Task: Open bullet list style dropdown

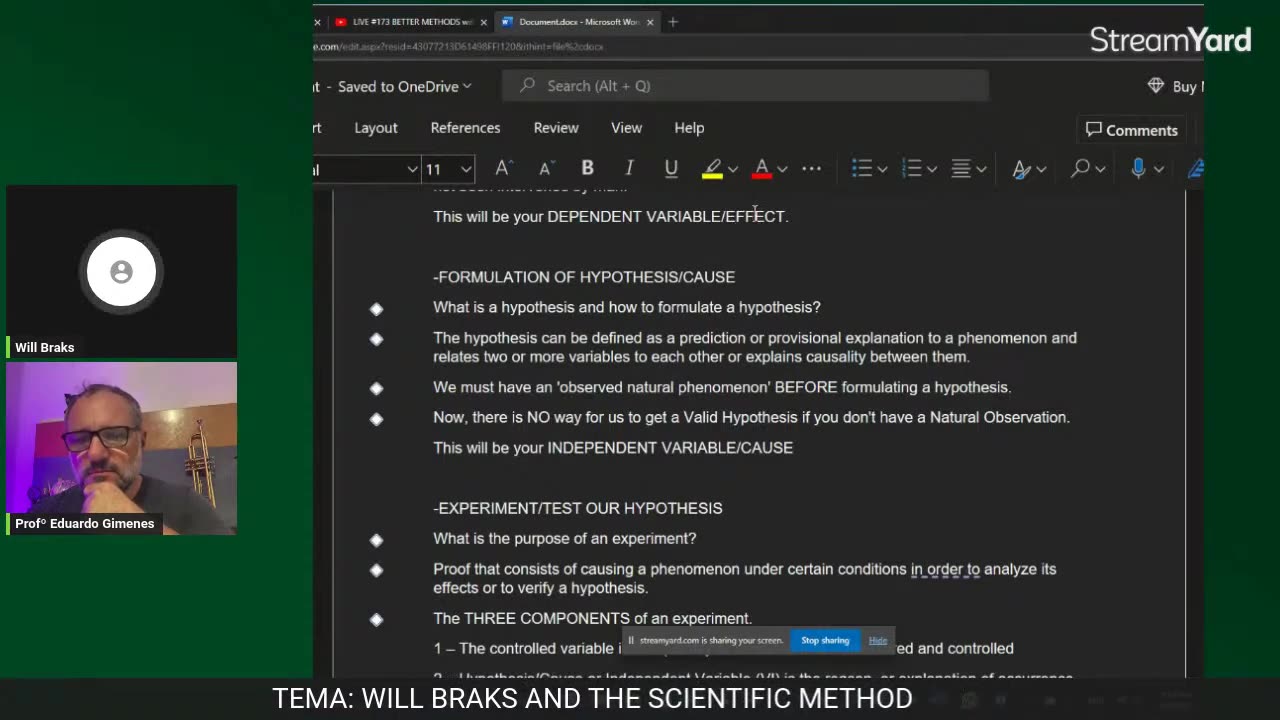Action: pyautogui.click(x=882, y=169)
